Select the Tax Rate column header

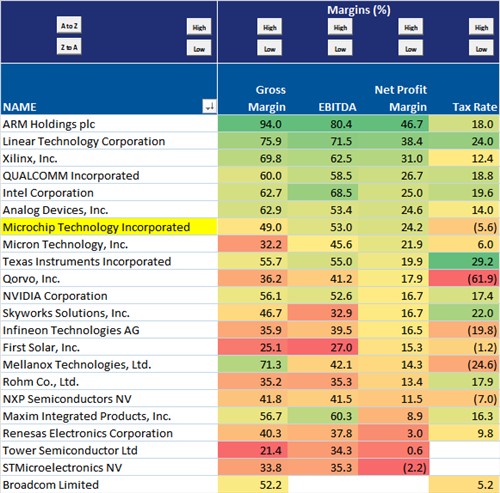(464, 89)
